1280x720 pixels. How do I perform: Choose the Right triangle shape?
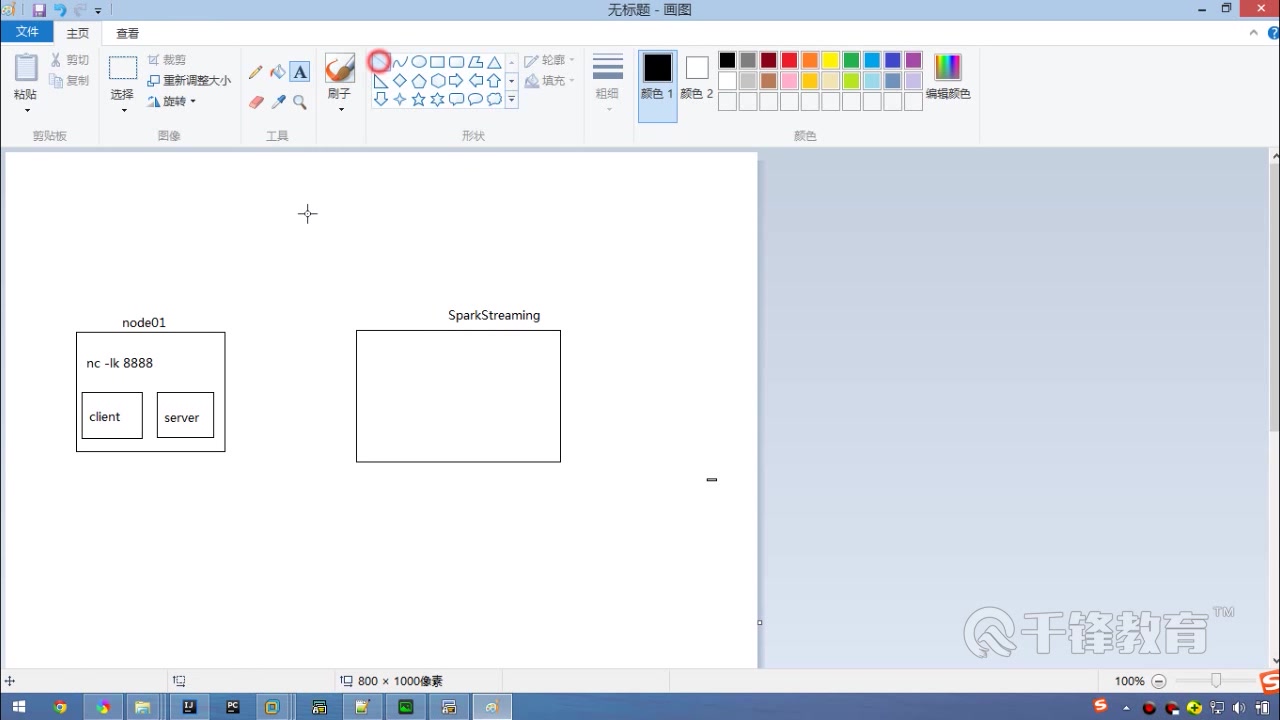coord(380,81)
